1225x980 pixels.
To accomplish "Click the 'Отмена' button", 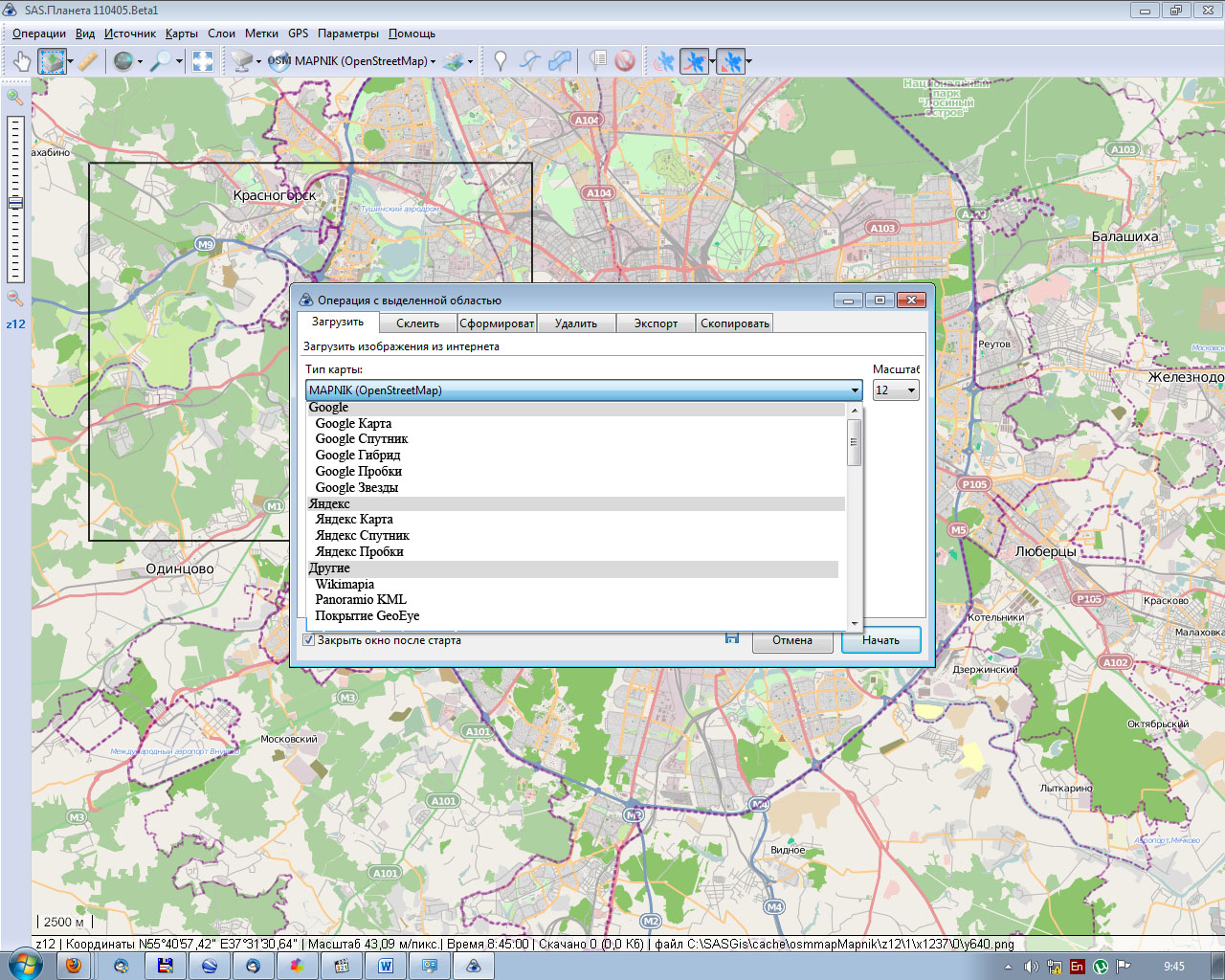I will (x=791, y=640).
